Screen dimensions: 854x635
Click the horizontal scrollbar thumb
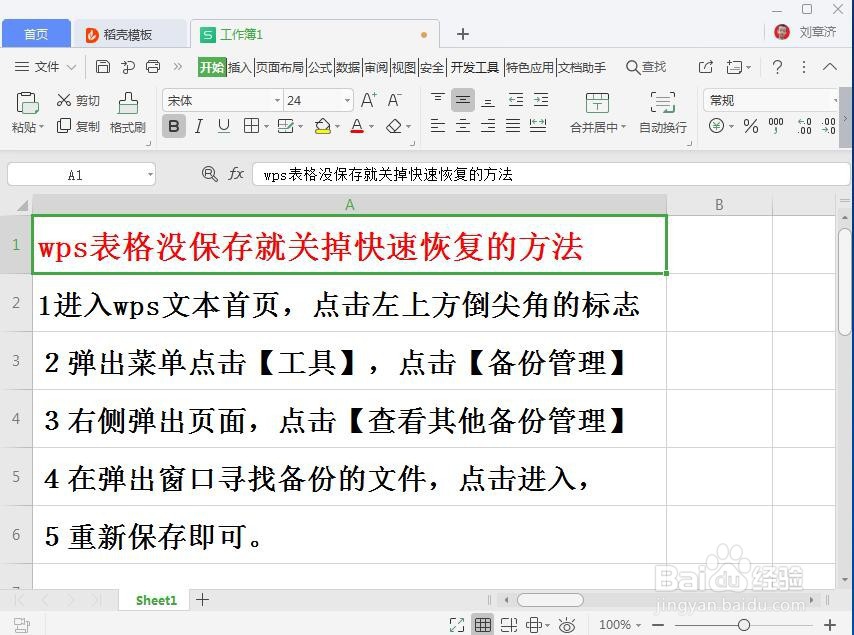click(x=550, y=600)
